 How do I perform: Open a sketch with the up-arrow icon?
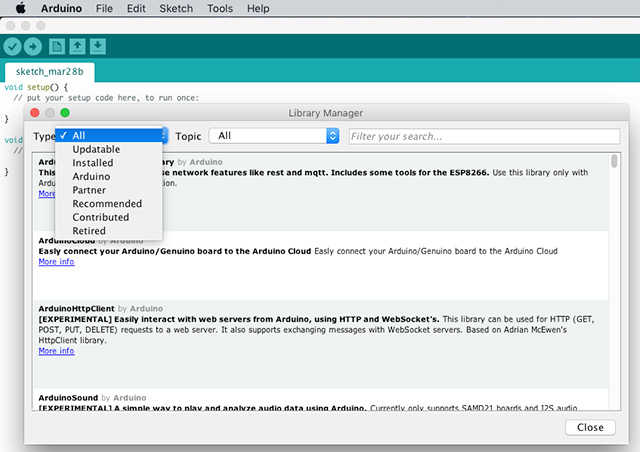(x=78, y=47)
